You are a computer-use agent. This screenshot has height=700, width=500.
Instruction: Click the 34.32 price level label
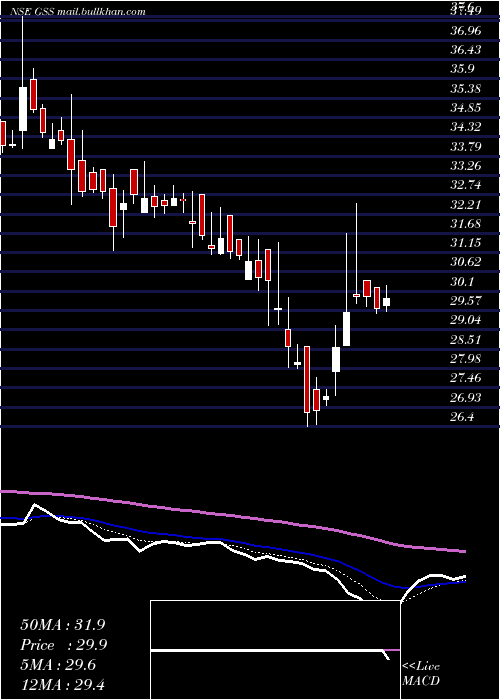click(466, 127)
